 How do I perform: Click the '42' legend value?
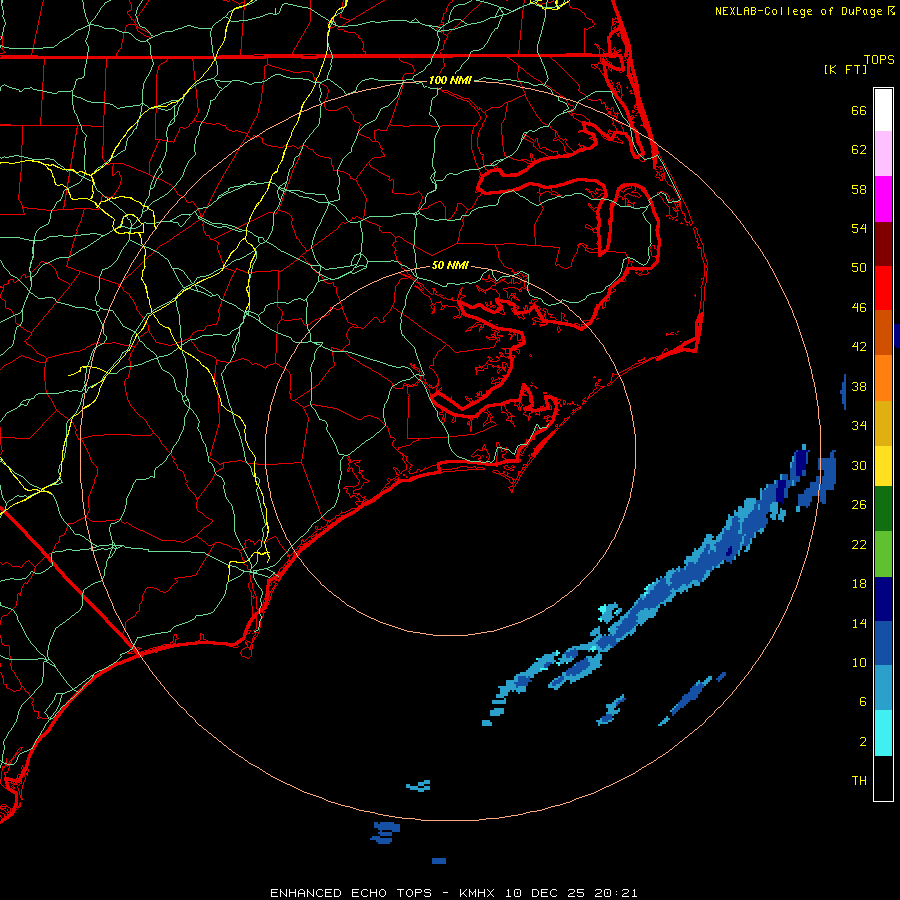pyautogui.click(x=859, y=347)
